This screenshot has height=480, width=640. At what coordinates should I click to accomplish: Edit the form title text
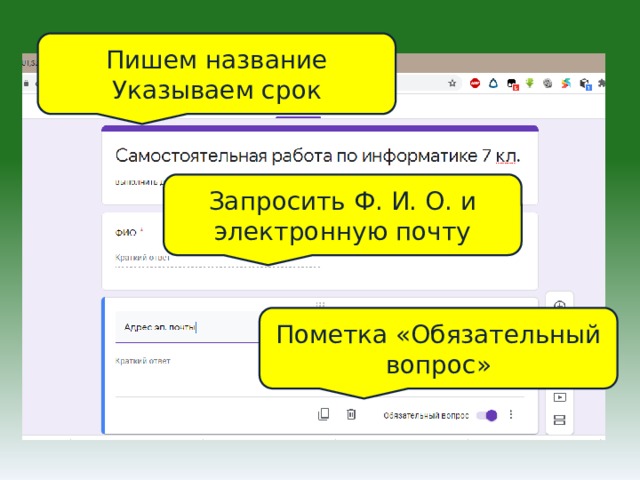(318, 156)
